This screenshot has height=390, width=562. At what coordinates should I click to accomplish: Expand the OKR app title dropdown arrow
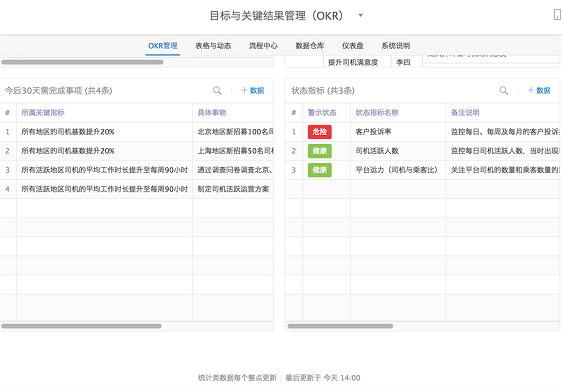pyautogui.click(x=361, y=15)
